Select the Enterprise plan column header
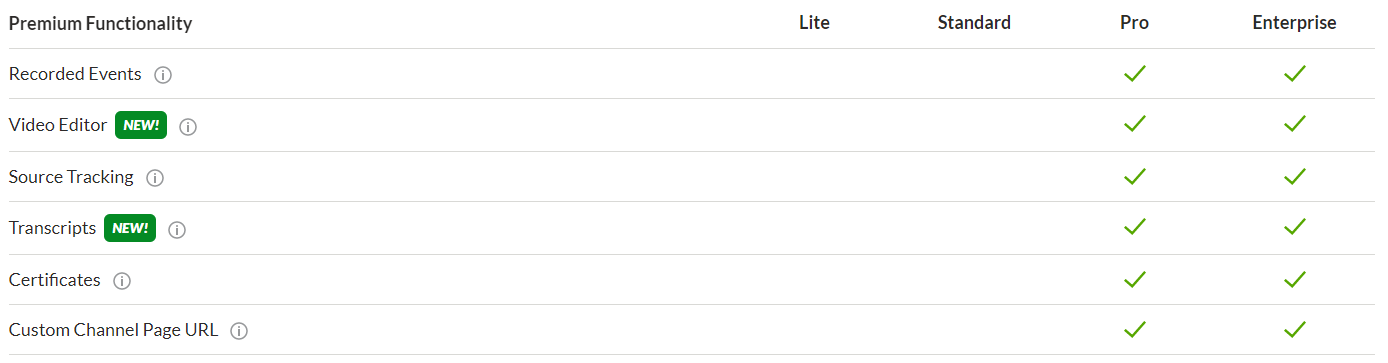The width and height of the screenshot is (1388, 363). point(1294,23)
